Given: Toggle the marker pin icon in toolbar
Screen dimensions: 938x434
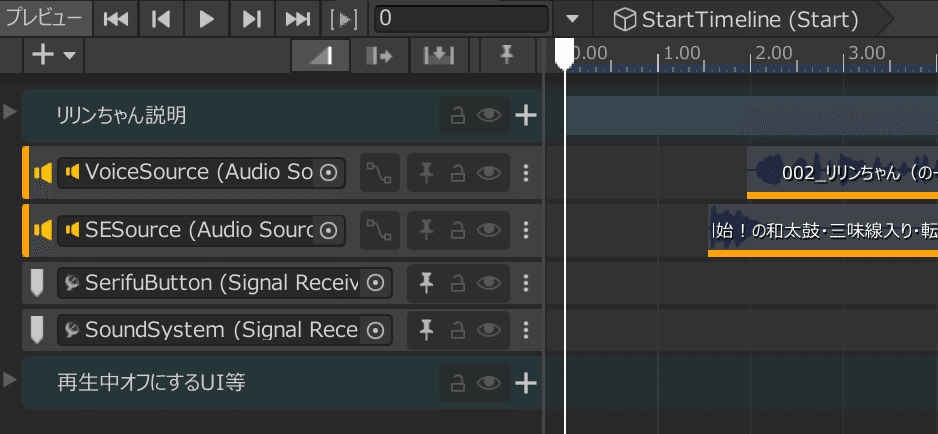Looking at the screenshot, I should (x=506, y=56).
